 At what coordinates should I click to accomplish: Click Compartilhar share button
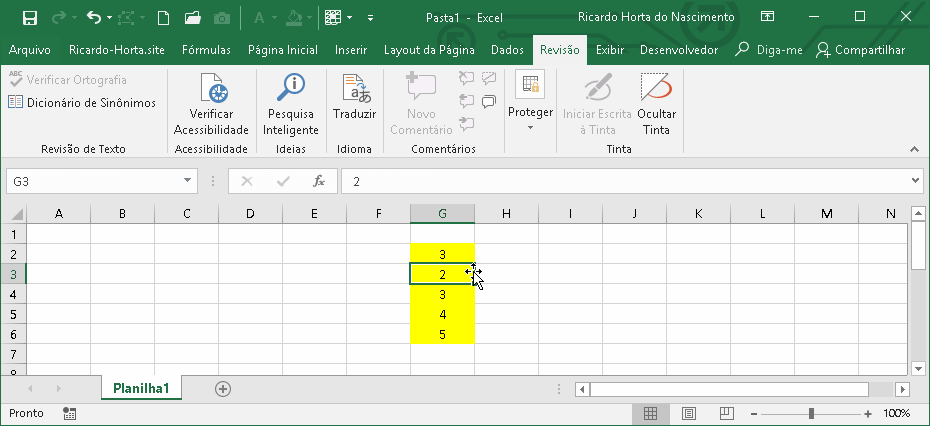coord(861,50)
